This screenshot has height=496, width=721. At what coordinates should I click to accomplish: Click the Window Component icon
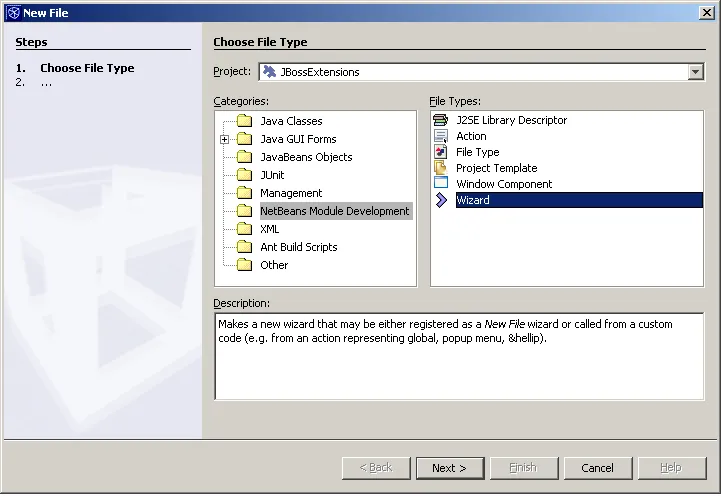[441, 183]
